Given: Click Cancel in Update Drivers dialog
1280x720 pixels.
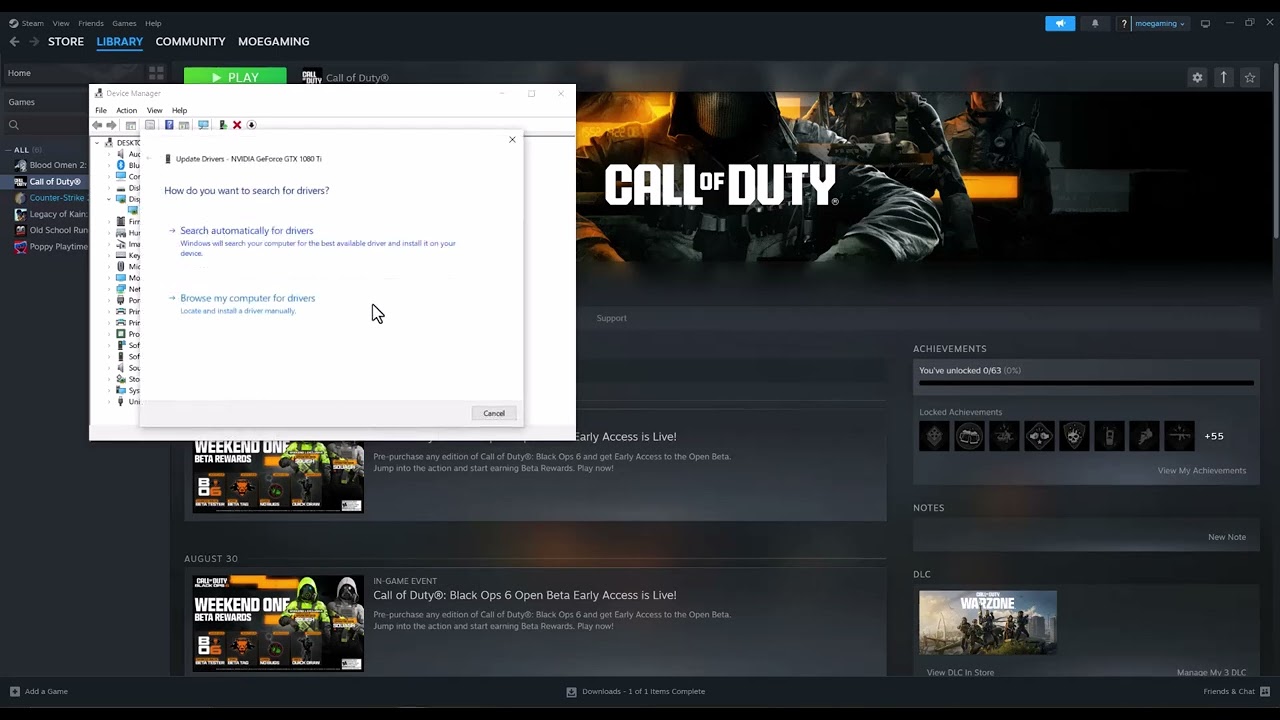Looking at the screenshot, I should click(x=494, y=413).
